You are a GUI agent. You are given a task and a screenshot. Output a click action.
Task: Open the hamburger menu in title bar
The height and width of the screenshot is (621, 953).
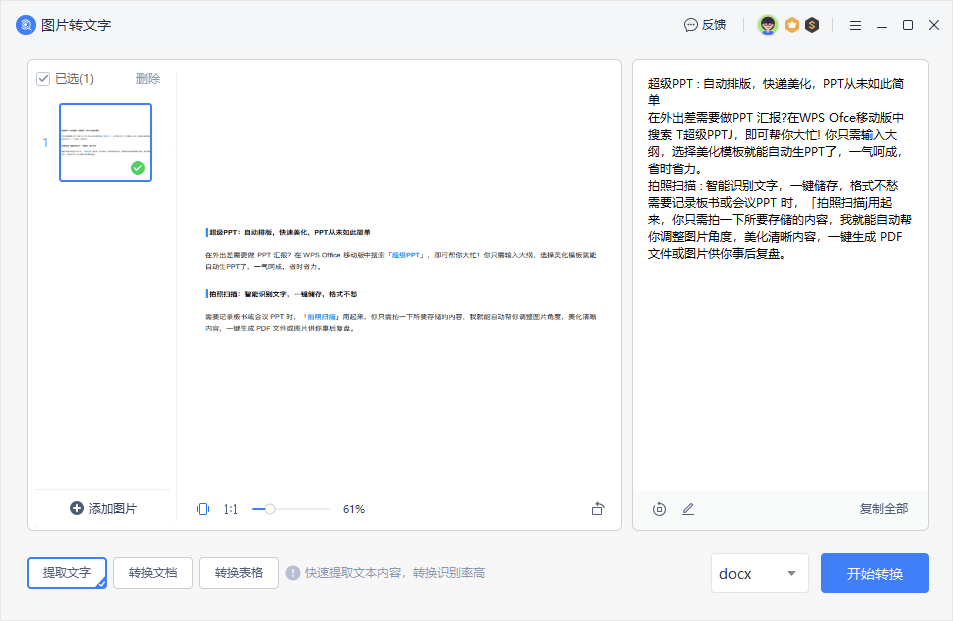click(855, 25)
